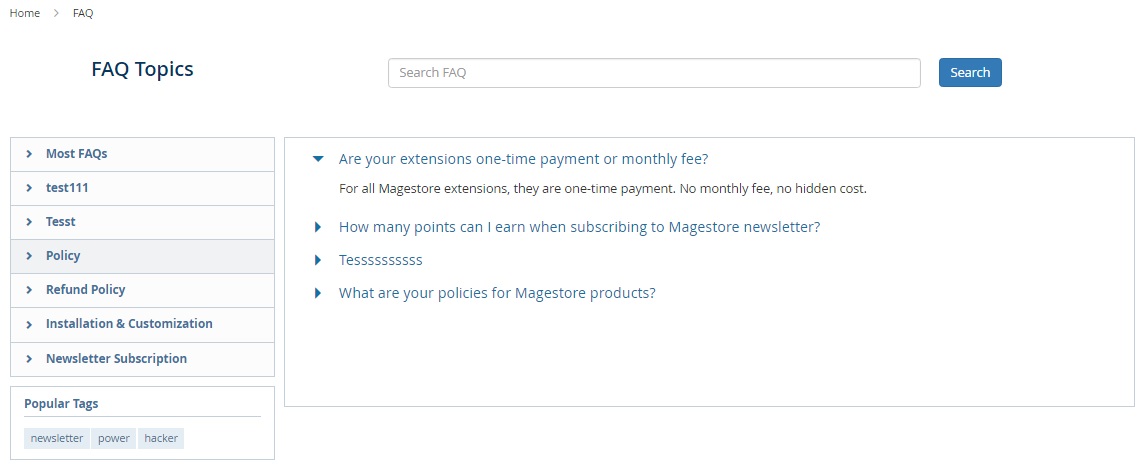Expand the Tesssssssss question triangle
The width and height of the screenshot is (1147, 467).
coord(318,260)
